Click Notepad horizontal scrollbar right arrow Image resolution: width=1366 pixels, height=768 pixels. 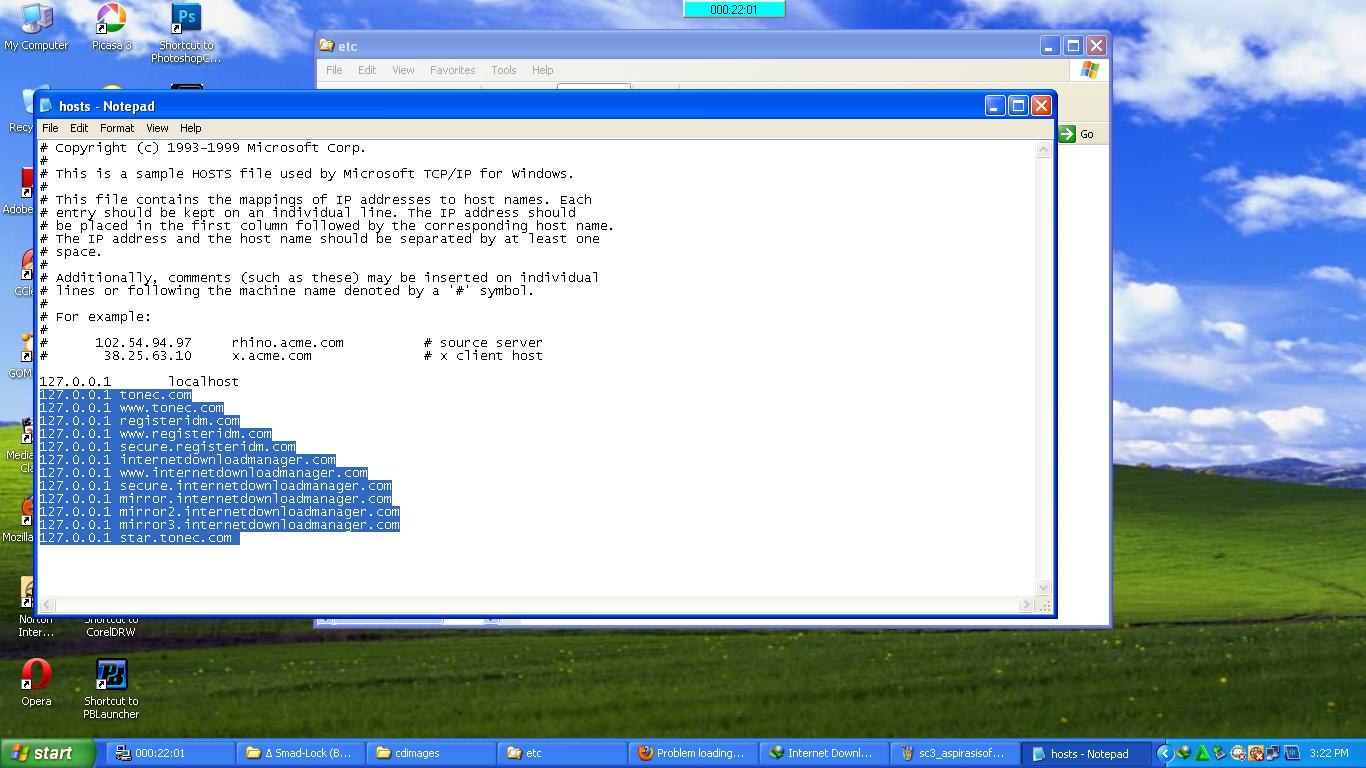[x=1027, y=604]
